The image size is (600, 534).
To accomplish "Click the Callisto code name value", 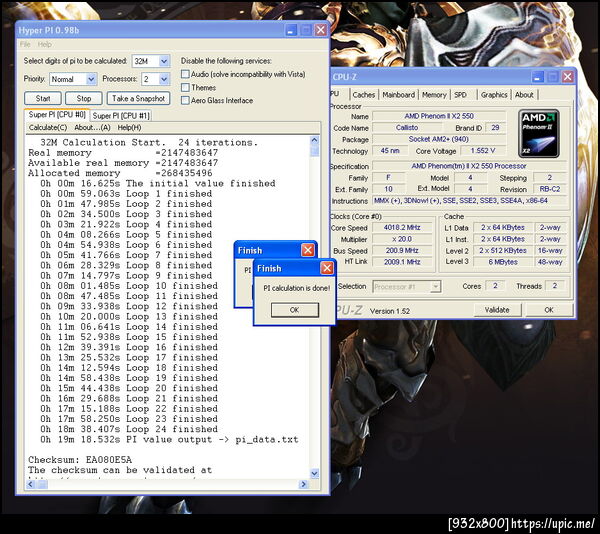I will coord(407,128).
